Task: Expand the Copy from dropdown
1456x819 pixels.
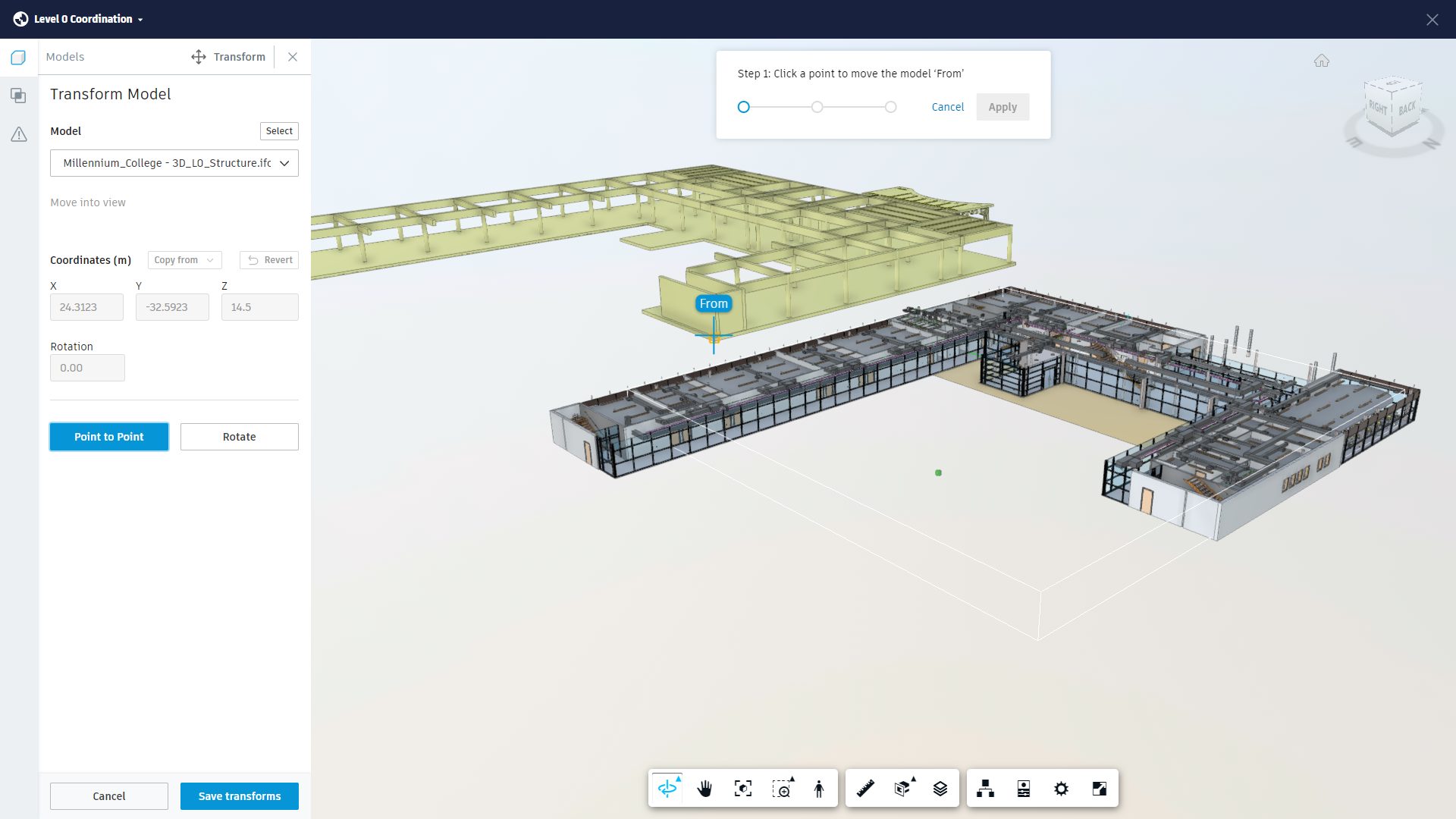Action: [x=184, y=260]
